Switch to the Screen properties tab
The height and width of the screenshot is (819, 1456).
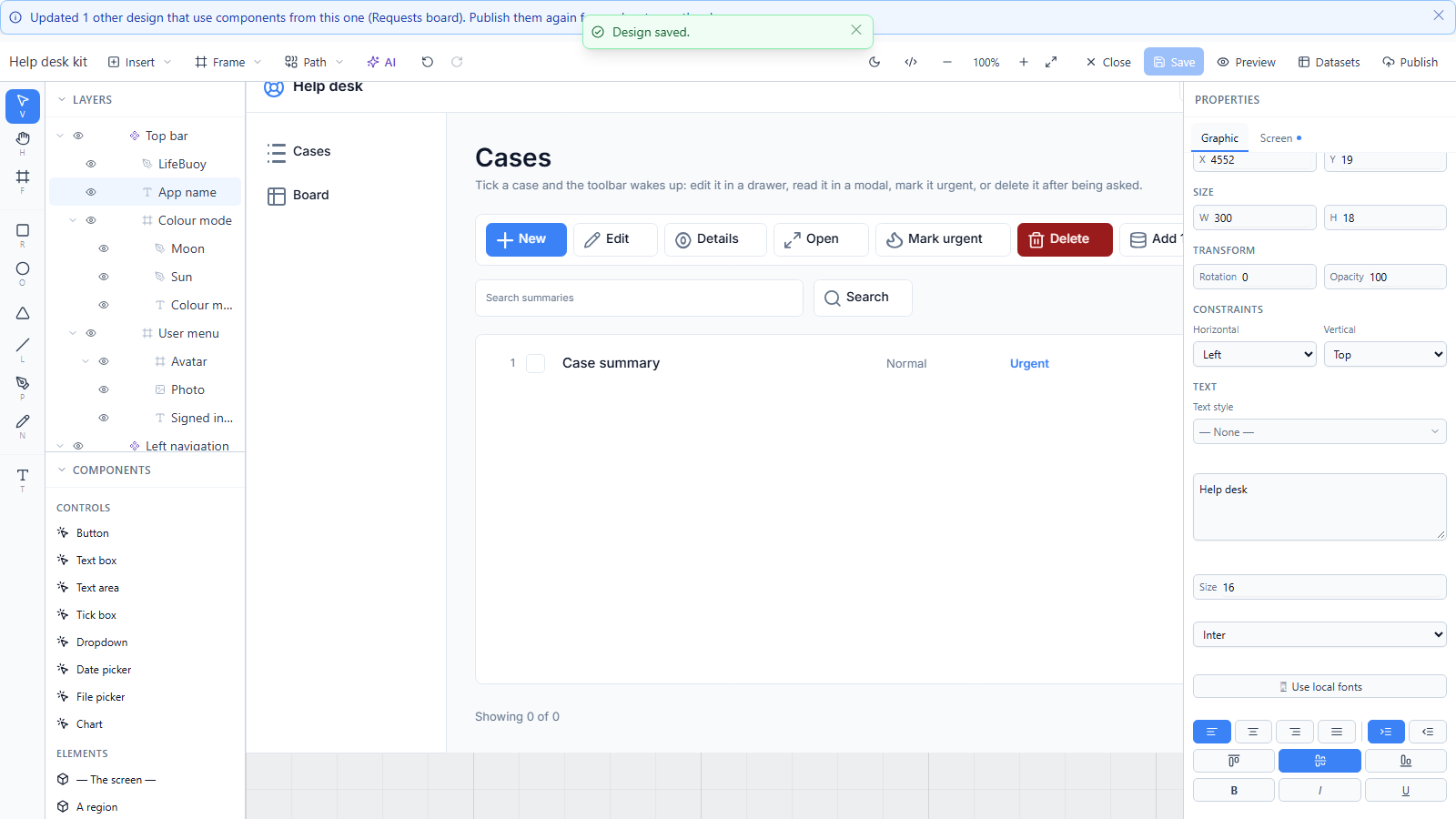click(x=1280, y=138)
